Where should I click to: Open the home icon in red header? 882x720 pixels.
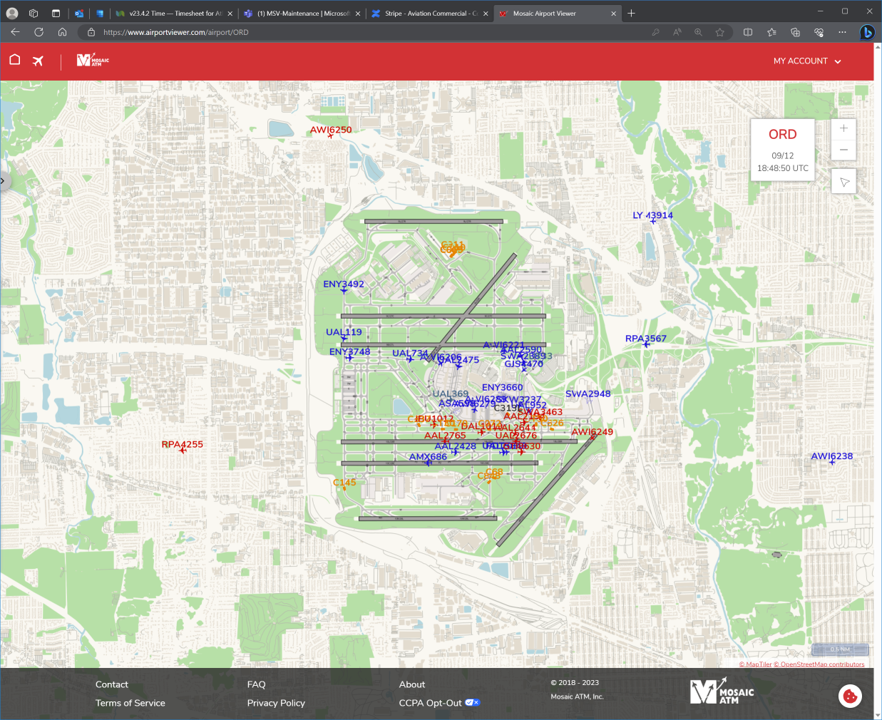[15, 60]
